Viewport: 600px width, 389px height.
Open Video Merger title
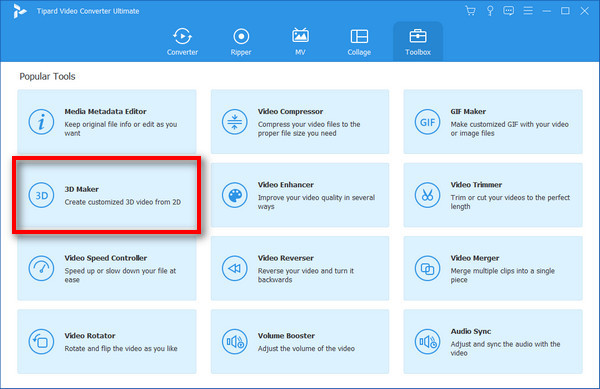tap(474, 258)
